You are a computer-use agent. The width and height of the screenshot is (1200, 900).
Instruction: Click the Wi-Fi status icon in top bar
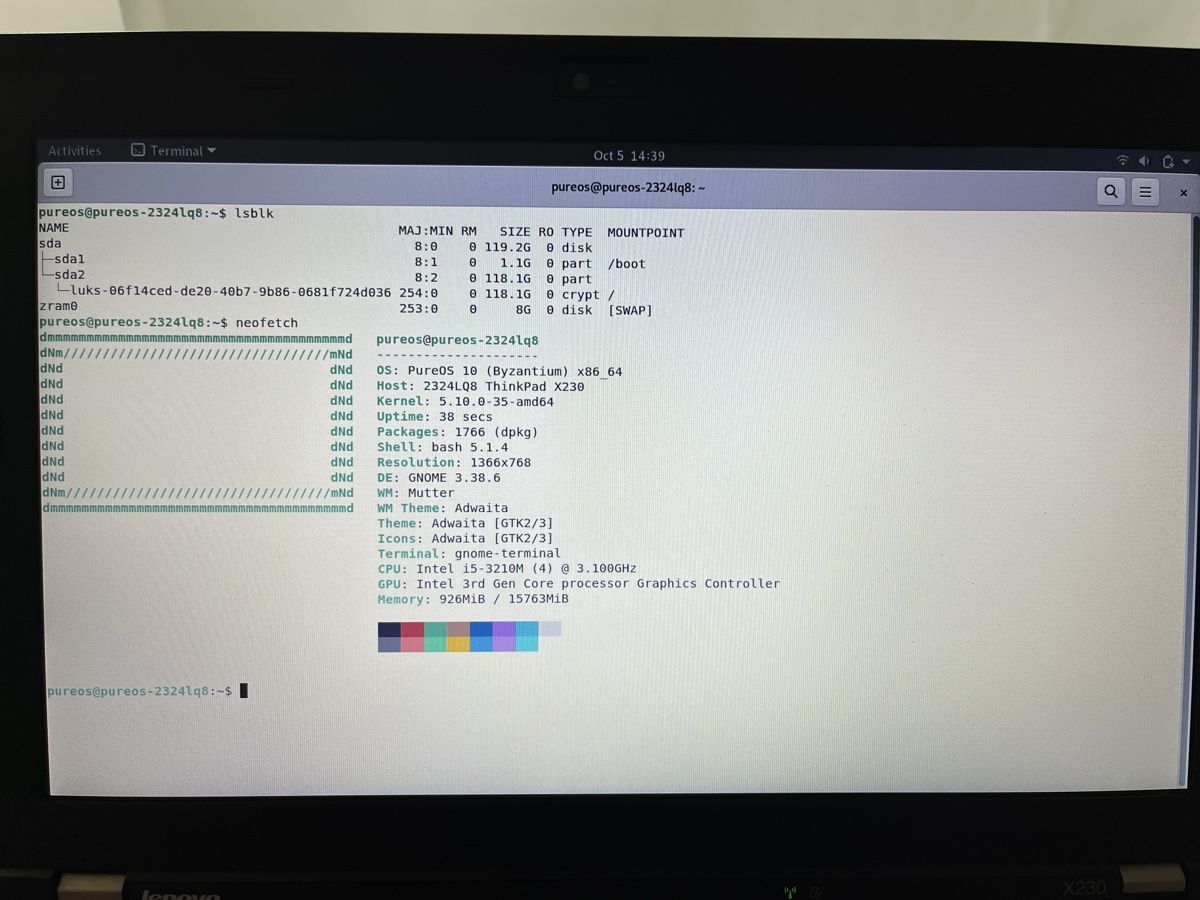[x=1122, y=161]
